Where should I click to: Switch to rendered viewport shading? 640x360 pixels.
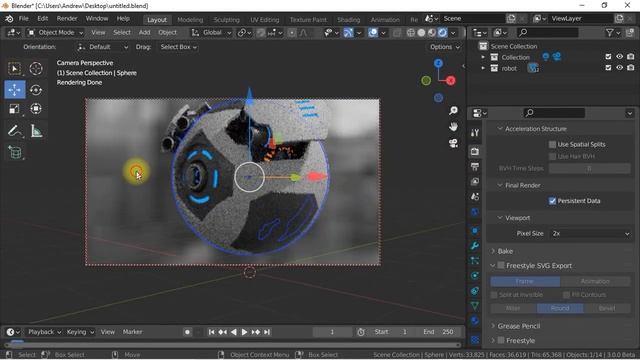(x=442, y=33)
